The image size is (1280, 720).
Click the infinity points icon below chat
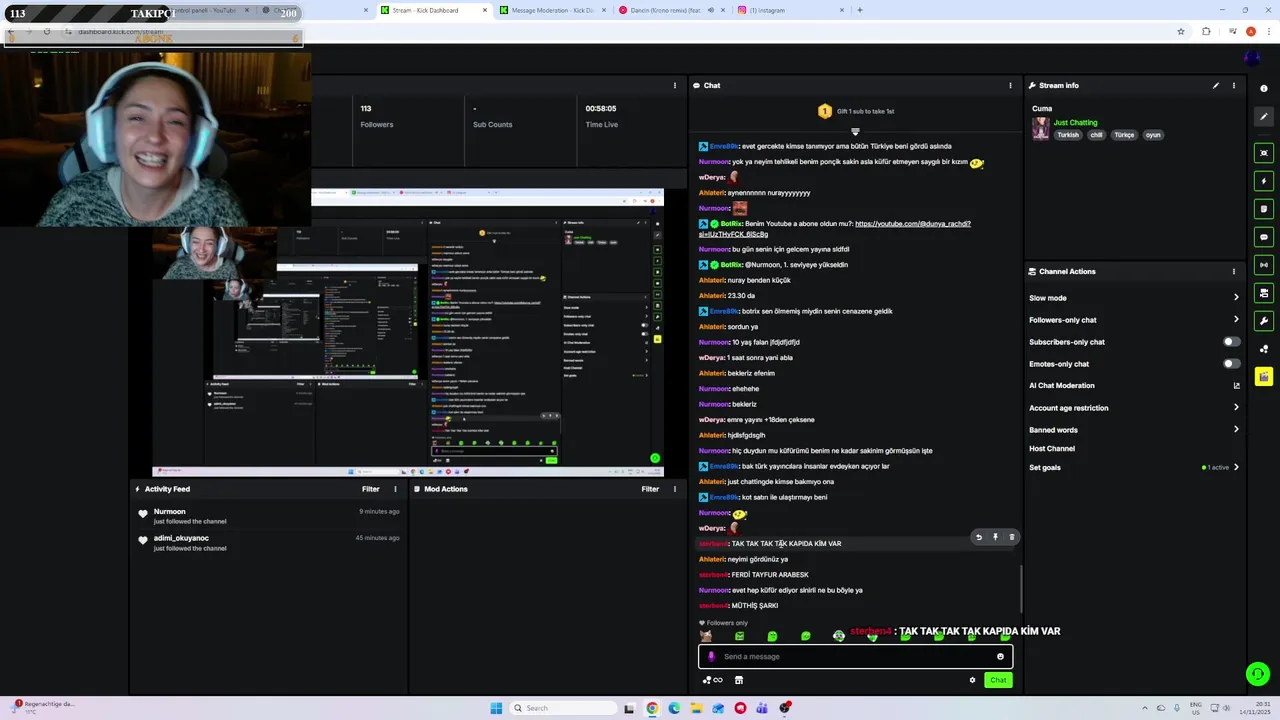coord(713,680)
